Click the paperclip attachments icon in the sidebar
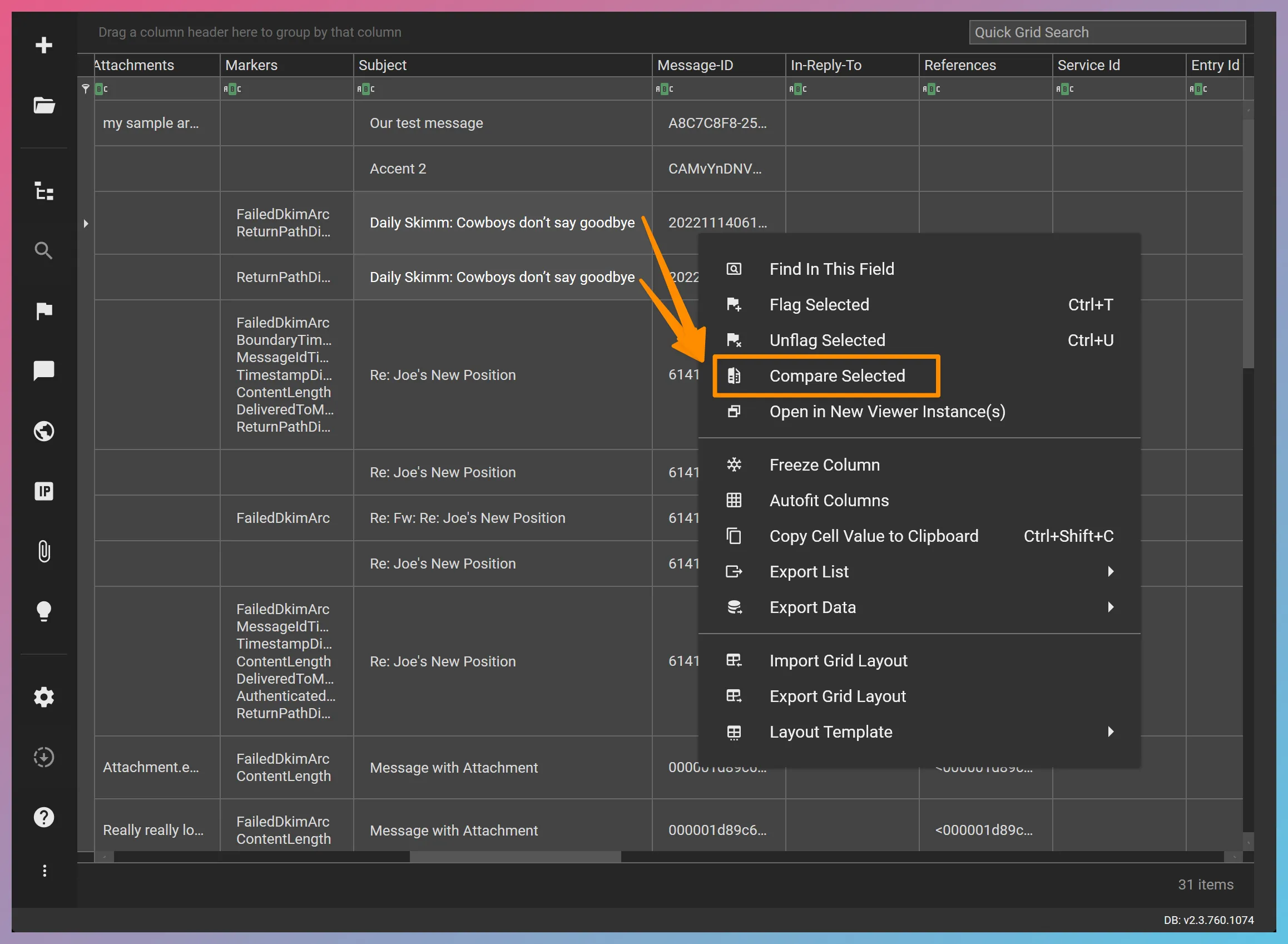This screenshot has width=1288, height=944. point(44,551)
